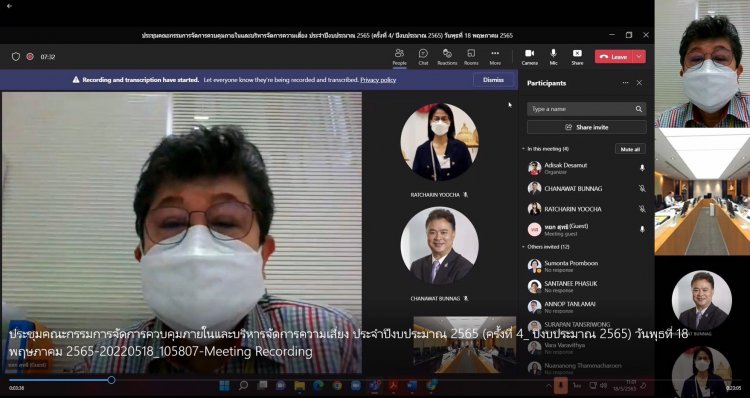Select RATCHARIN YOOCHA in participants list
The width and height of the screenshot is (750, 398).
(586, 209)
